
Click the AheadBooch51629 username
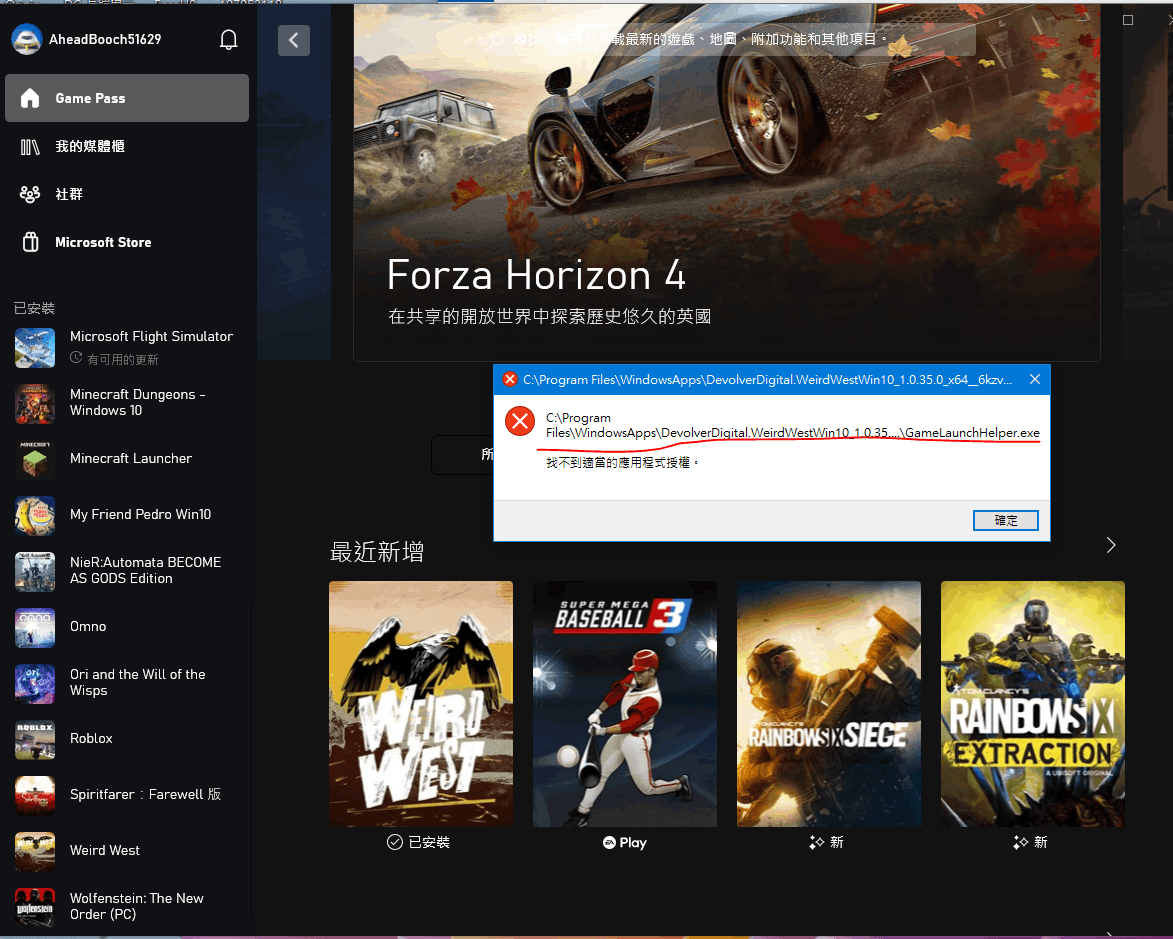[105, 40]
